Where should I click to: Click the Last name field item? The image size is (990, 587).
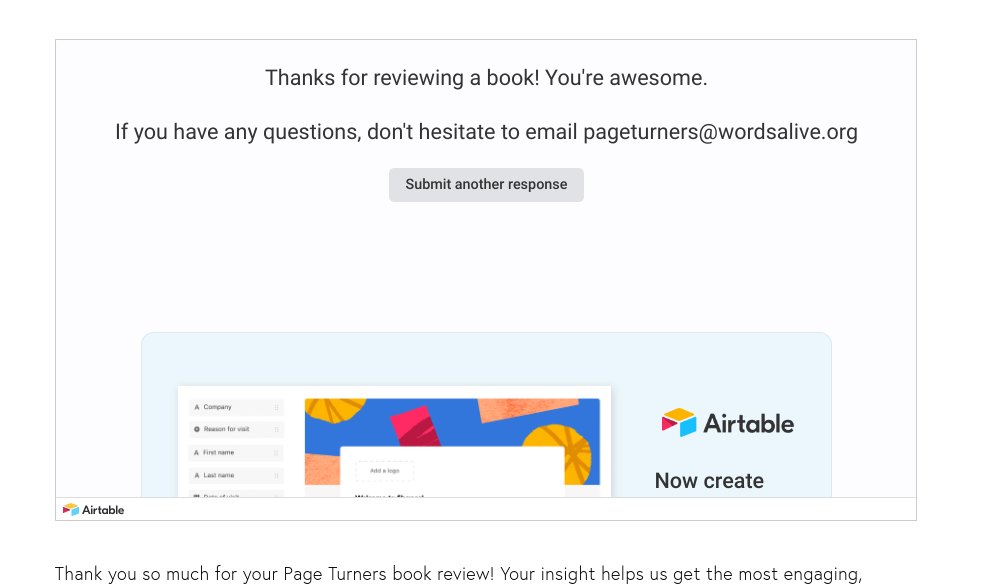(x=219, y=475)
